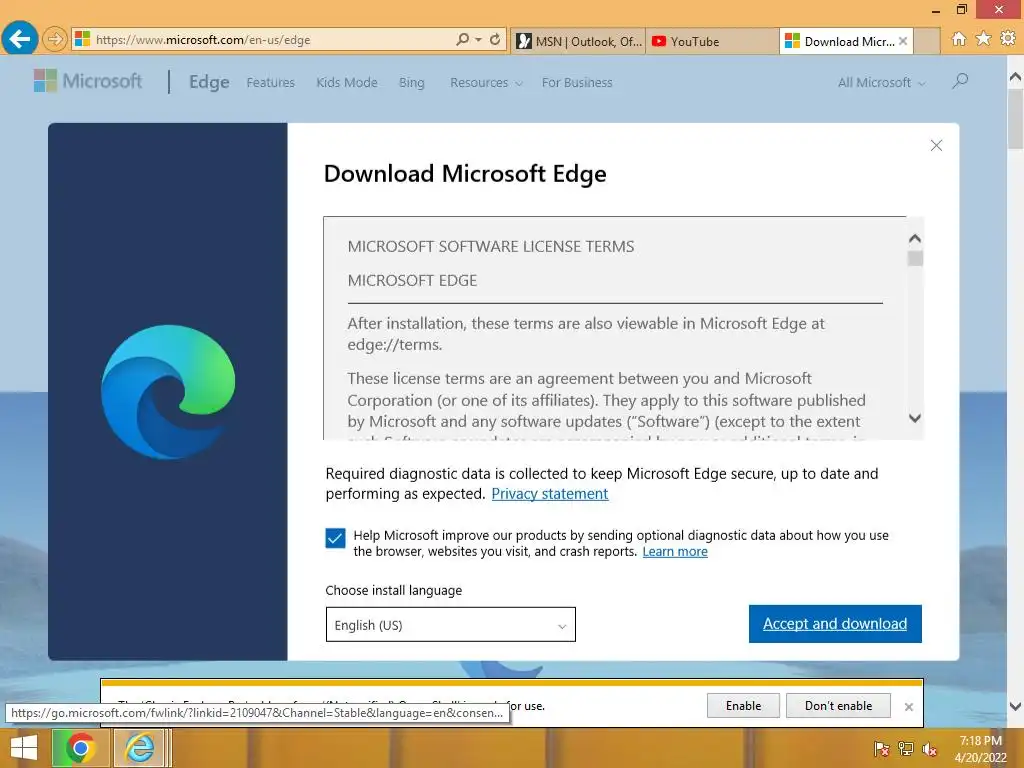Switch to the YouTube tab
This screenshot has width=1024, height=768.
[x=712, y=41]
